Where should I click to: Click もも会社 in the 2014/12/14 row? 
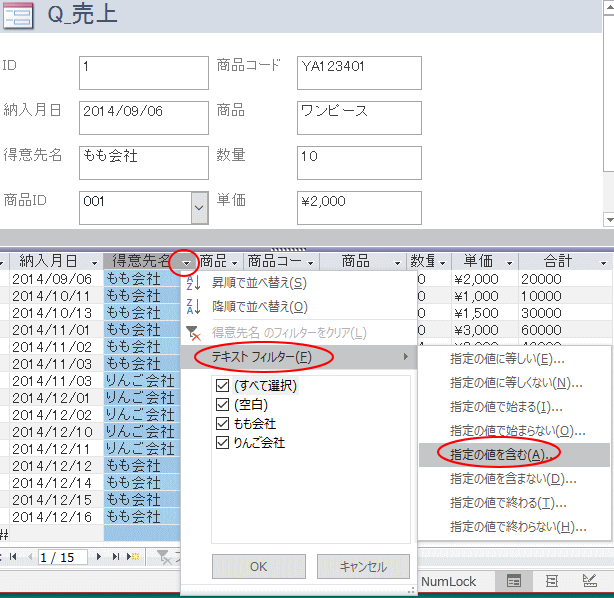tap(142, 483)
